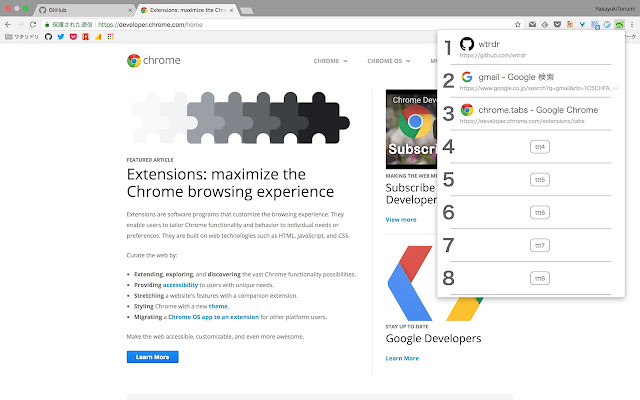Image resolution: width=640 pixels, height=400 pixels.
Task: Open a new tab with the new tab button
Action: [x=247, y=11]
